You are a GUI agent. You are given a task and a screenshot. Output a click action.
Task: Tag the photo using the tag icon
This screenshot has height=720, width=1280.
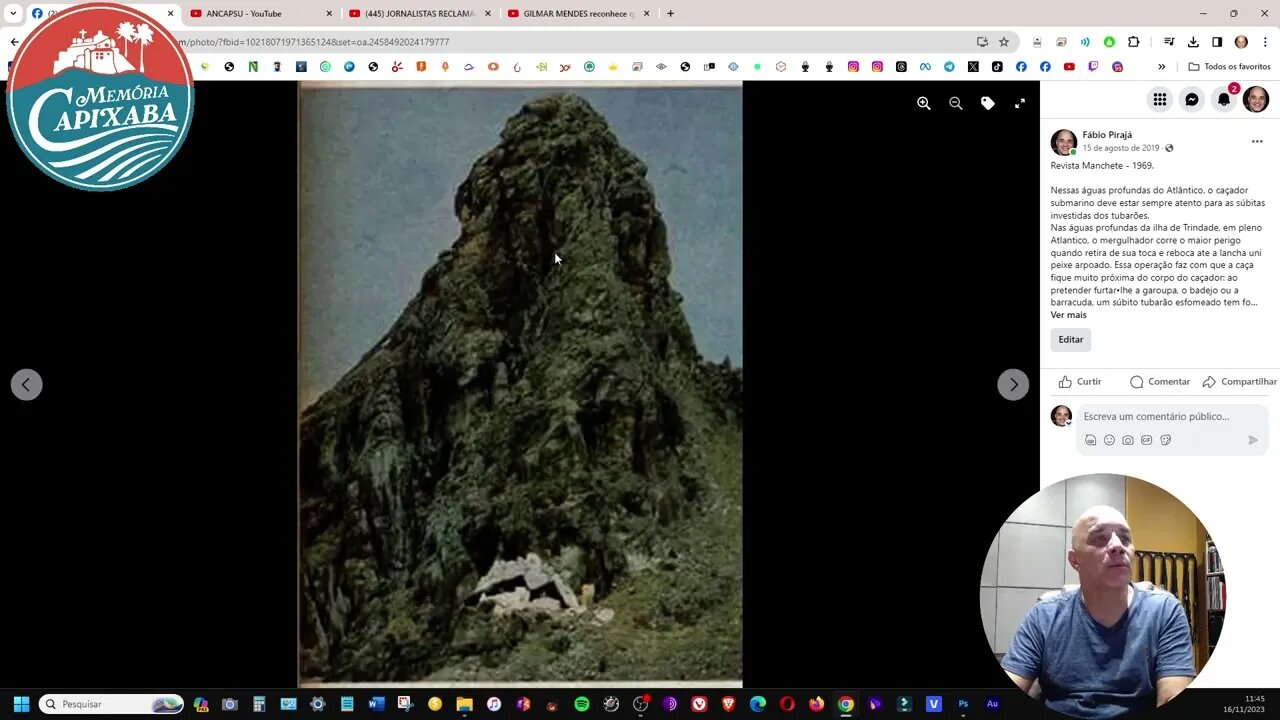click(x=988, y=103)
